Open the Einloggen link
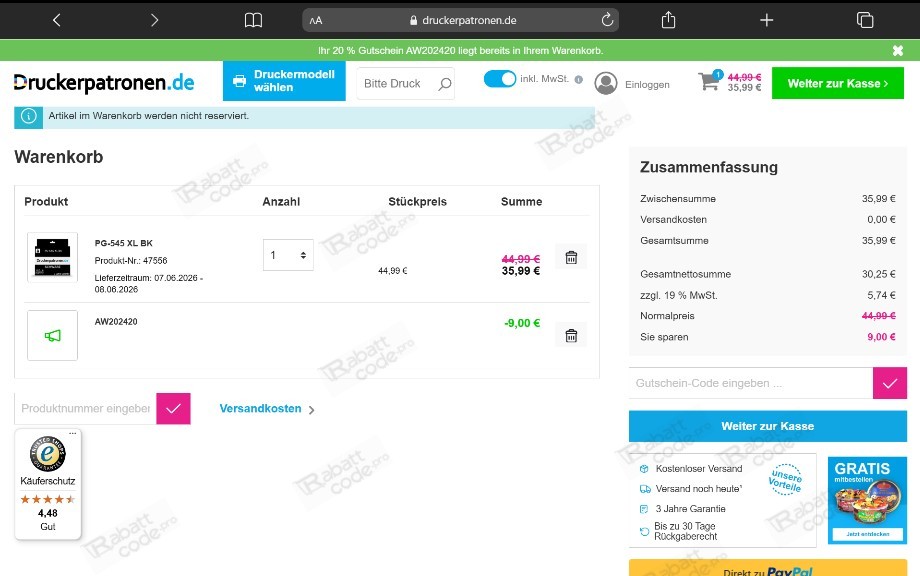 [x=647, y=84]
